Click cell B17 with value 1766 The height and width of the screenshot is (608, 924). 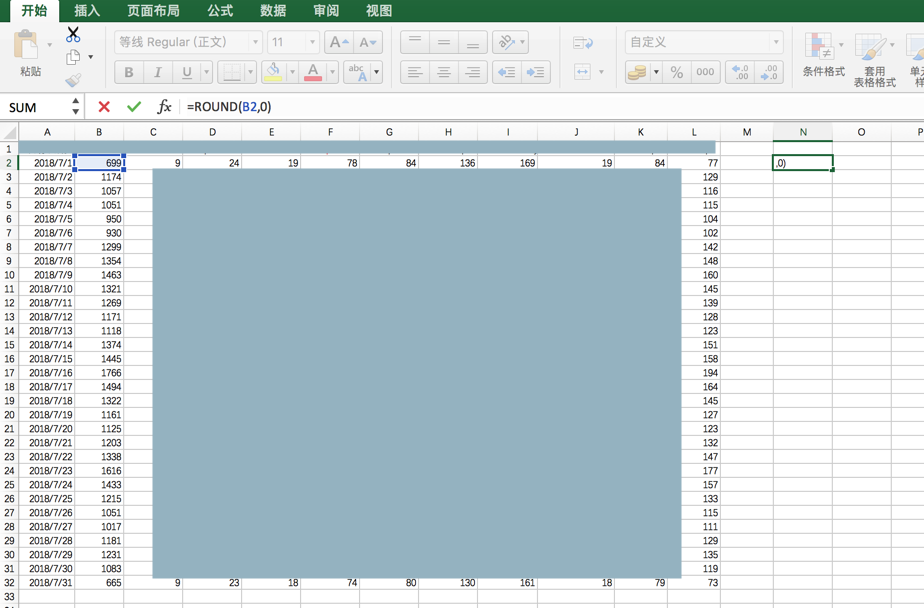tap(99, 373)
